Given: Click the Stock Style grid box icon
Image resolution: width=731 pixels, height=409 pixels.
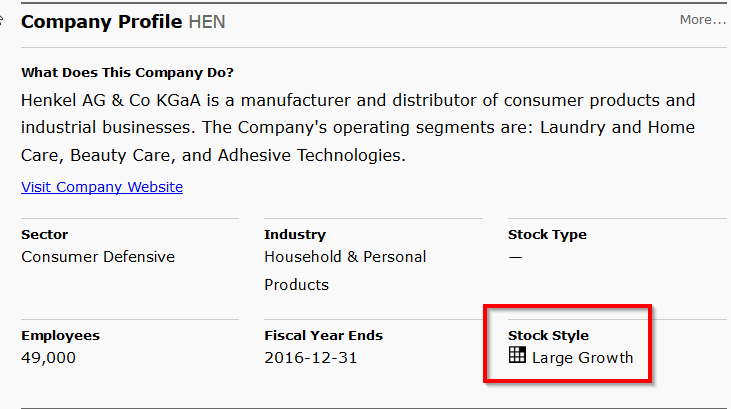Looking at the screenshot, I should click(517, 355).
